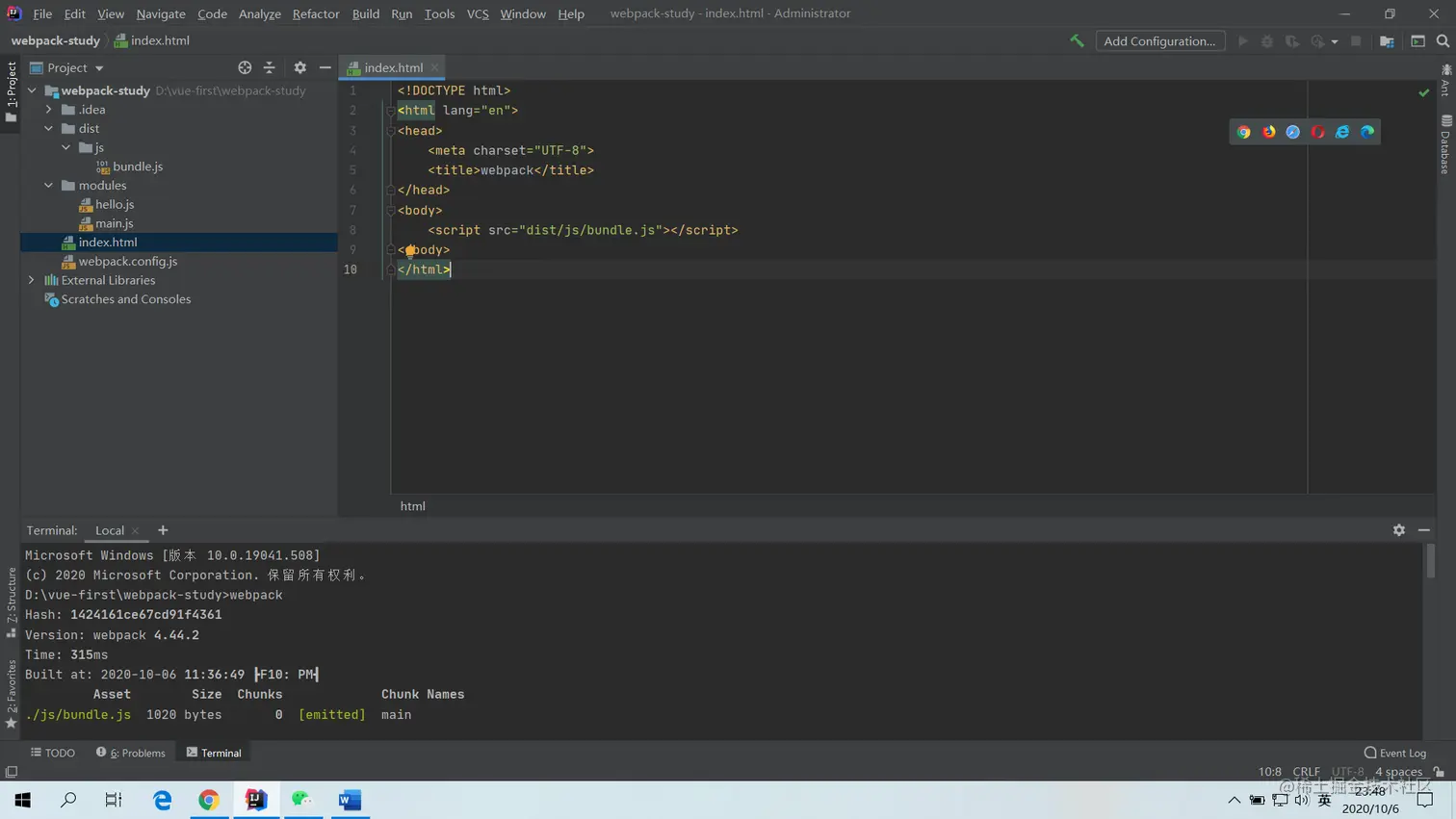Open Project panel settings gear
Viewport: 1456px width, 819px height.
(300, 67)
